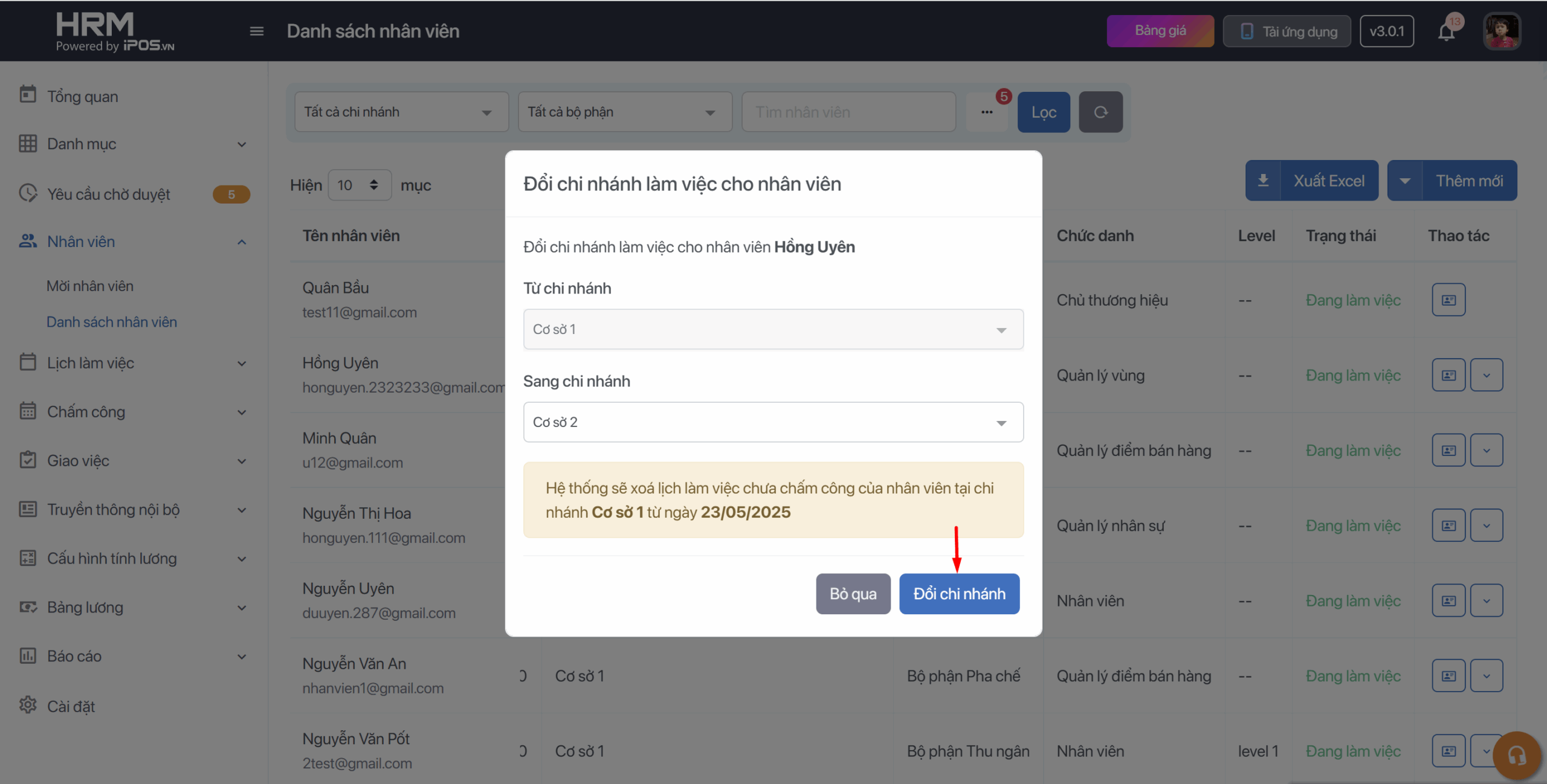Click profile card icon for Quân Bầu
The width and height of the screenshot is (1547, 784).
[1448, 300]
